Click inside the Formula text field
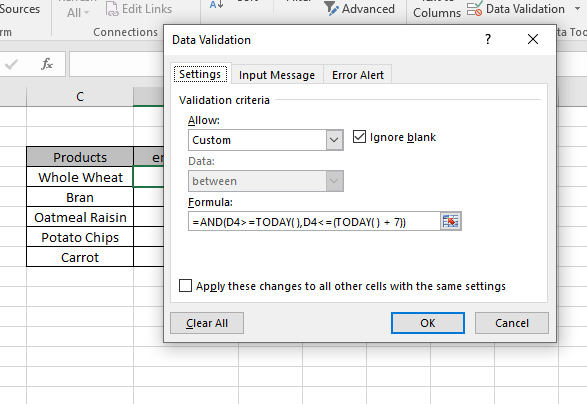The height and width of the screenshot is (404, 587). click(314, 222)
